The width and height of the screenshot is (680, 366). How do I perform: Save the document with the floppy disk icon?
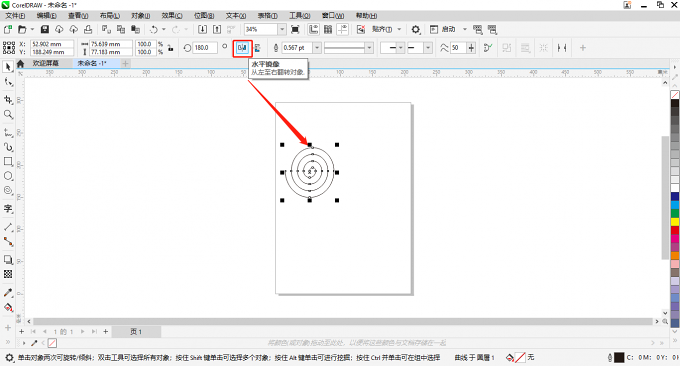pyautogui.click(x=45, y=29)
